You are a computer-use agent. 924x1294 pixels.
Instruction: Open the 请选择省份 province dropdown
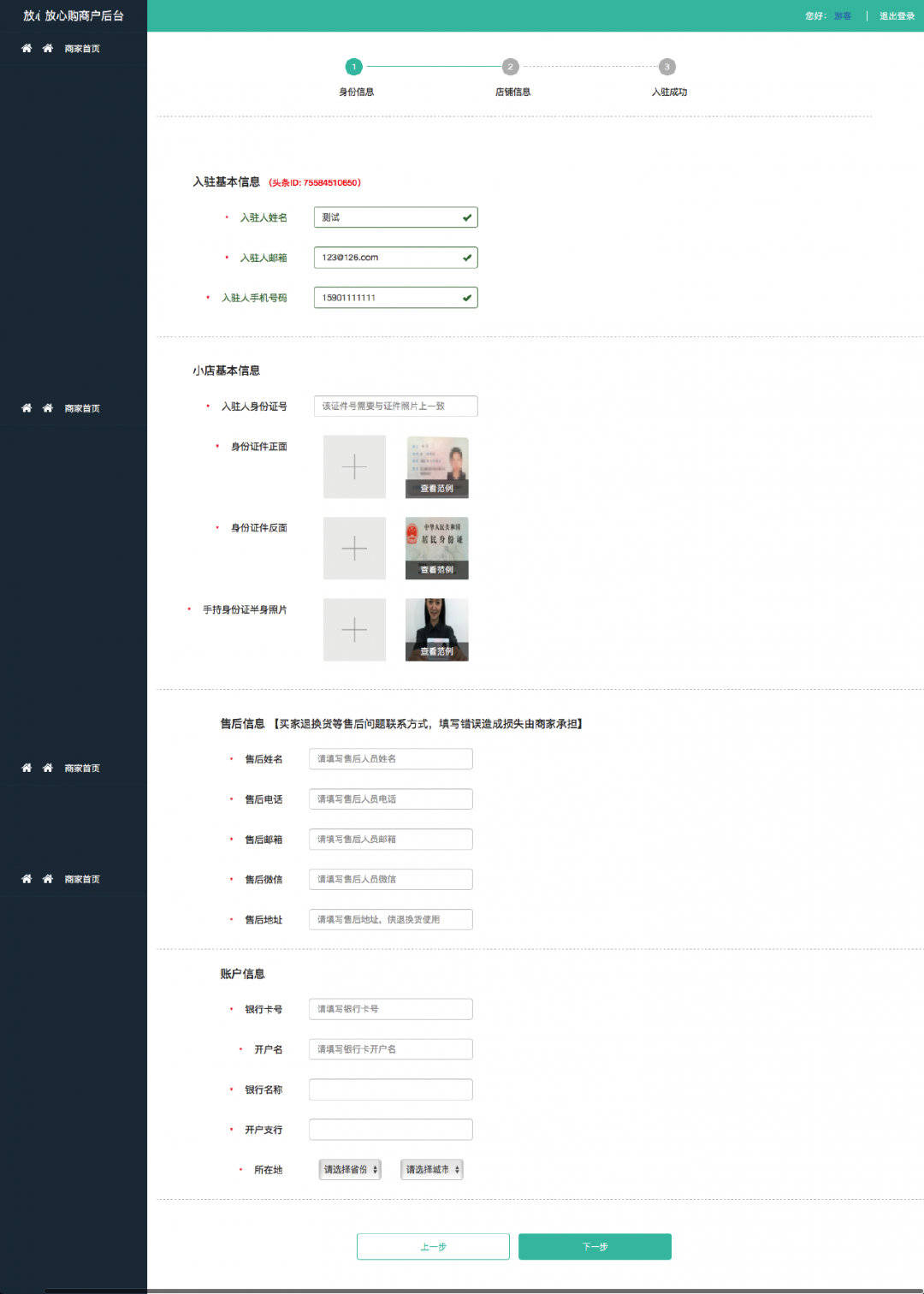pyautogui.click(x=349, y=1170)
